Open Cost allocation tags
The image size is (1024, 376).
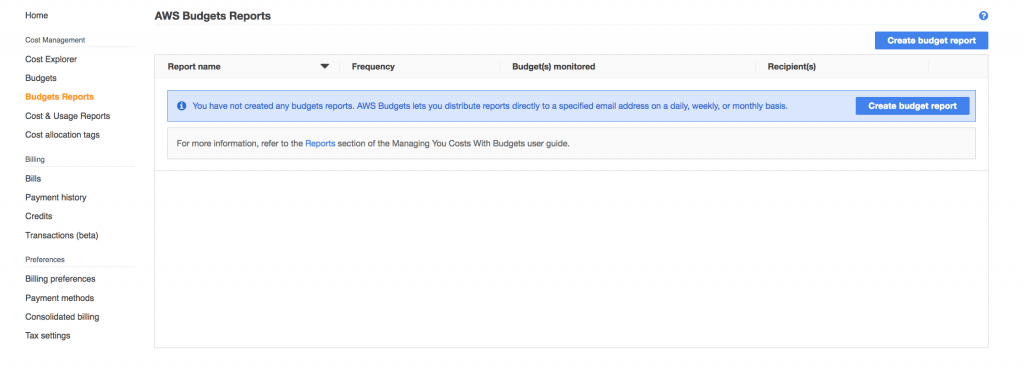point(62,135)
